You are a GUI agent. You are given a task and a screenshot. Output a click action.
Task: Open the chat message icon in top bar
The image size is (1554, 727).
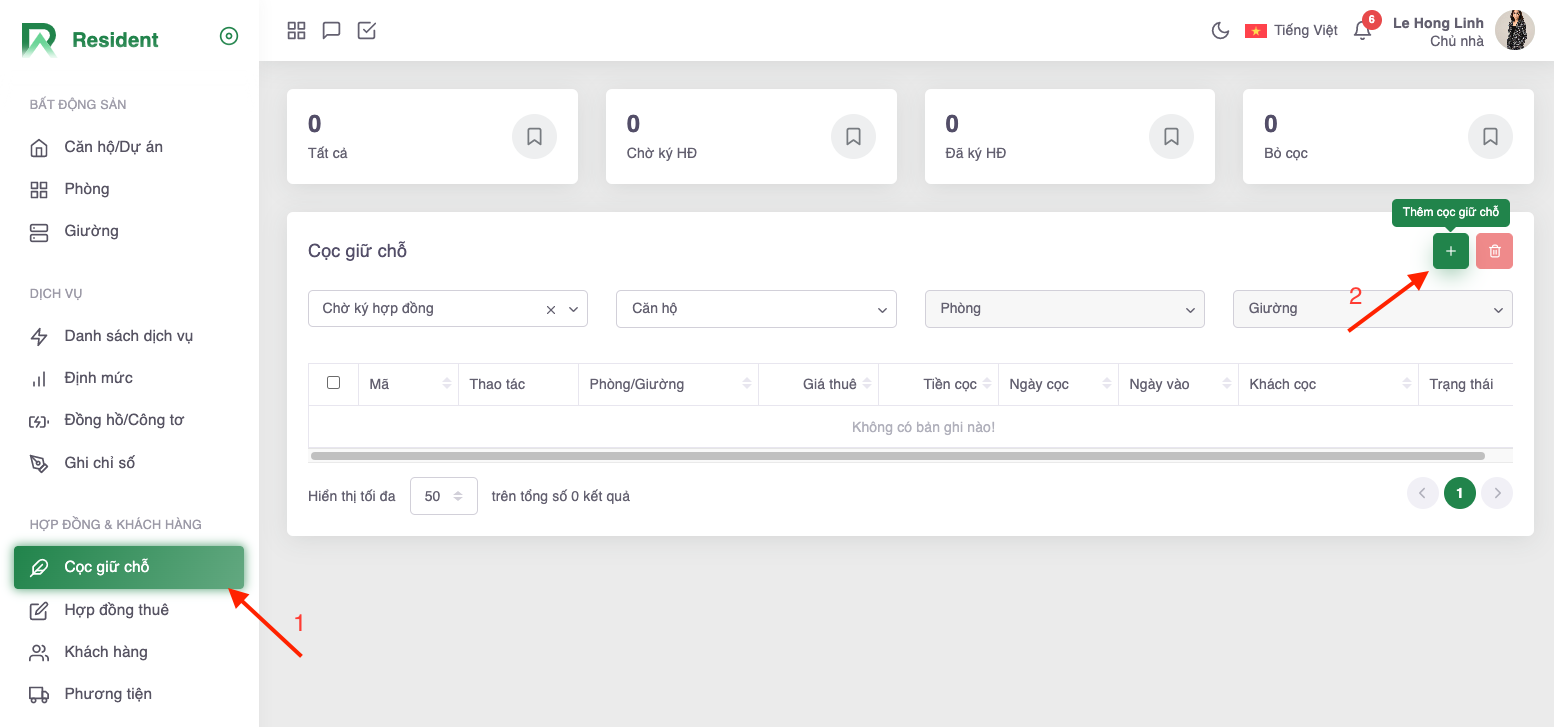331,31
